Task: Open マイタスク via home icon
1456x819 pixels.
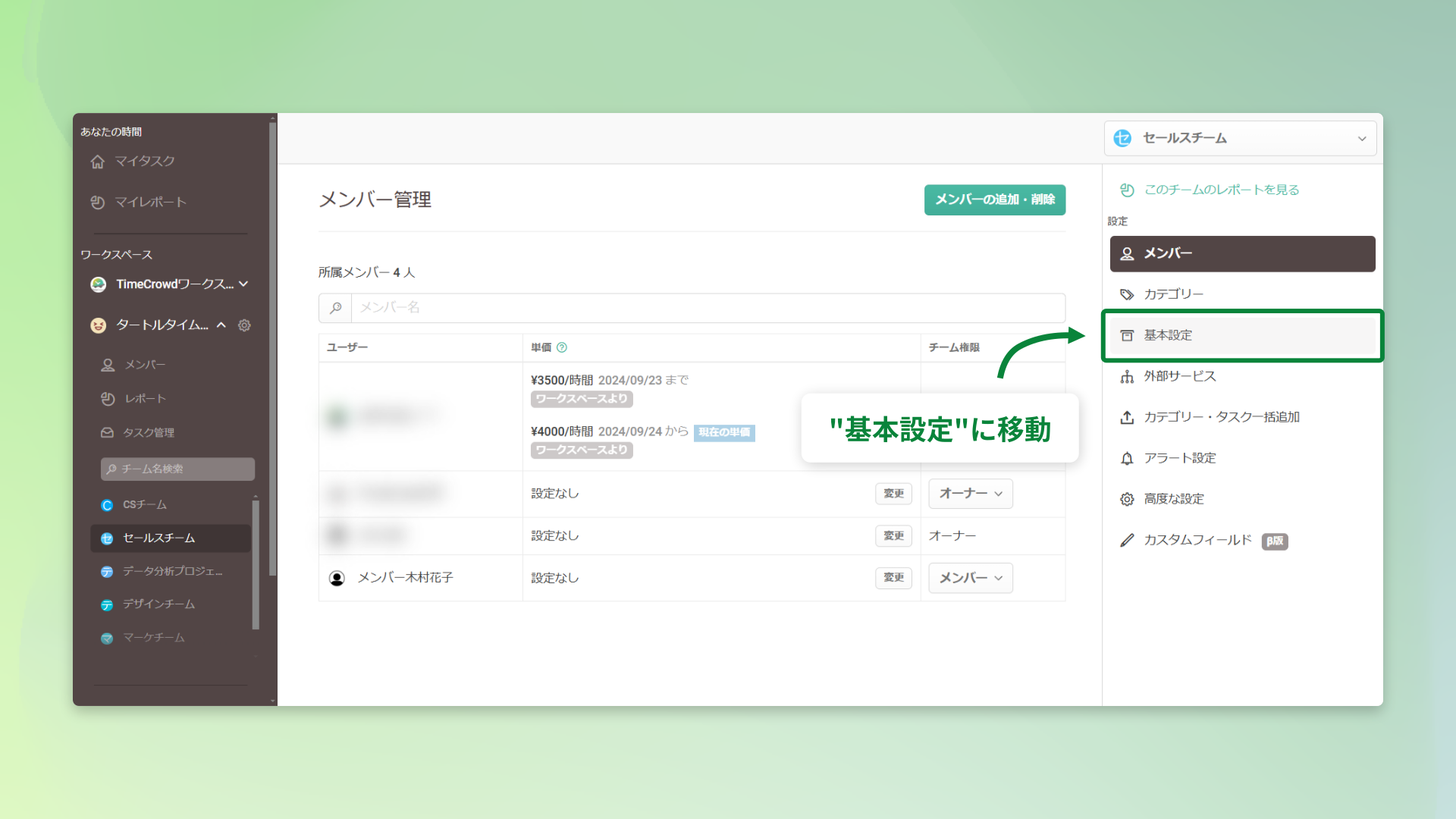Action: [x=98, y=162]
